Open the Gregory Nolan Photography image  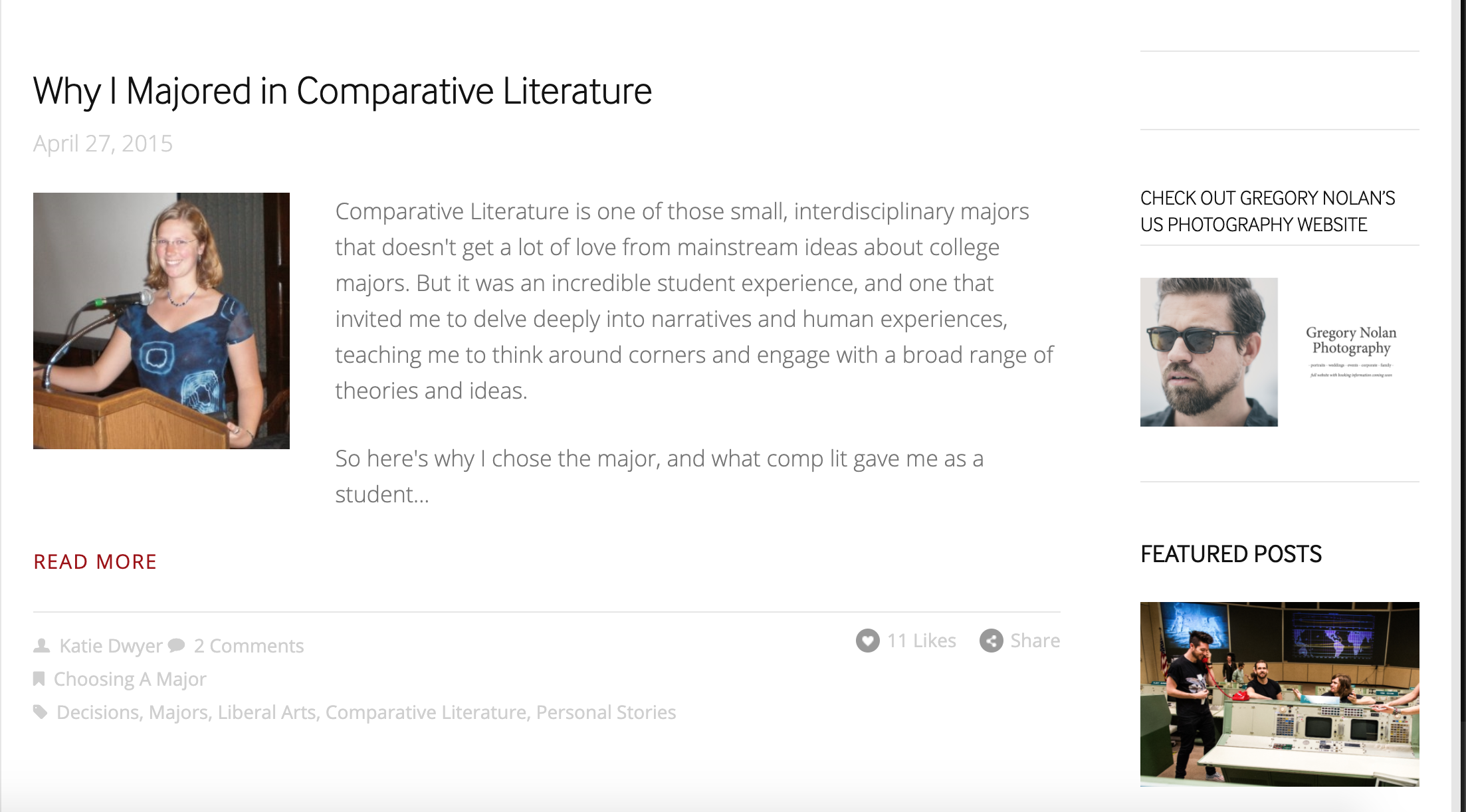point(1279,352)
